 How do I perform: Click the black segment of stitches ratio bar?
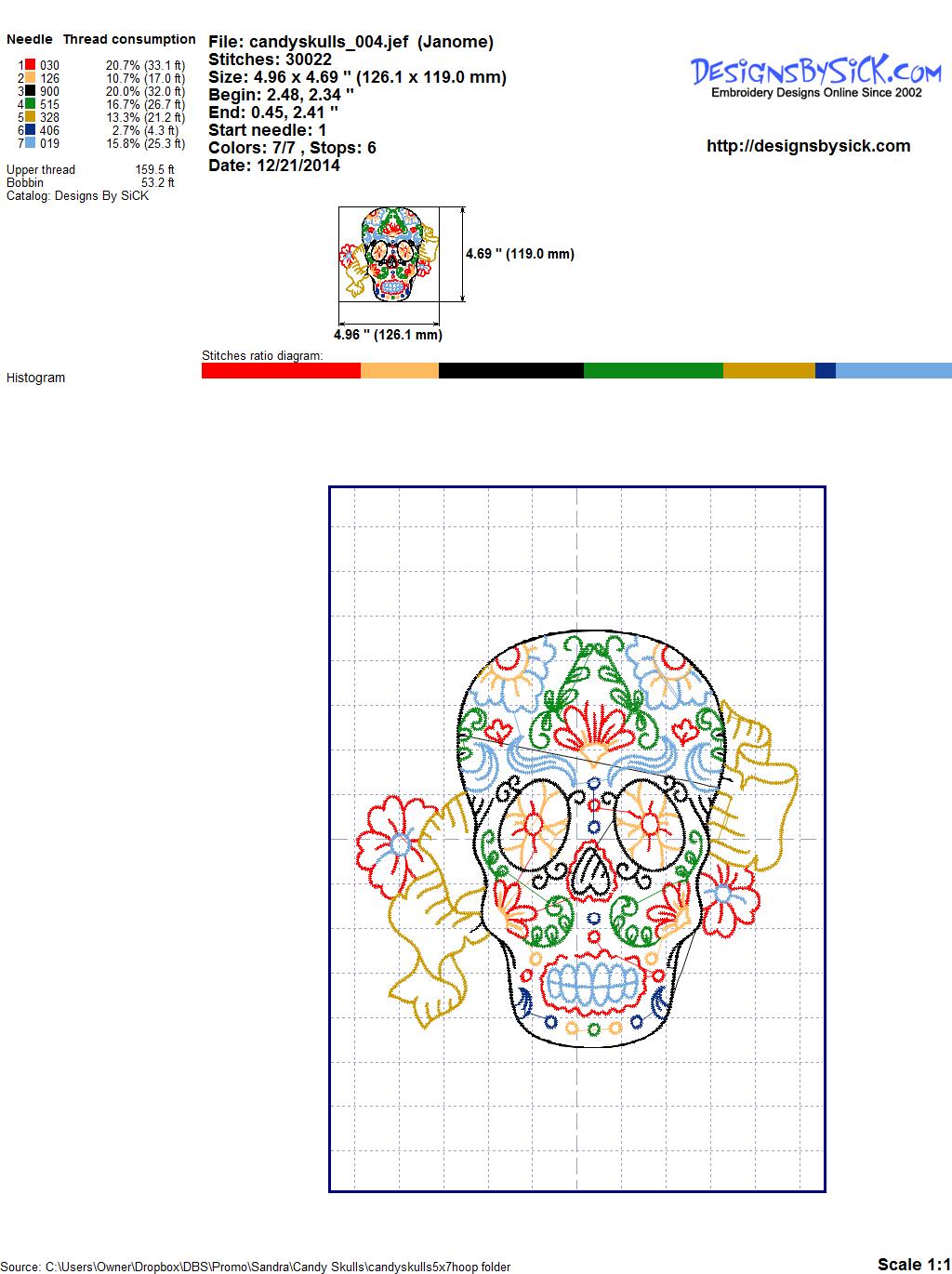[x=510, y=370]
